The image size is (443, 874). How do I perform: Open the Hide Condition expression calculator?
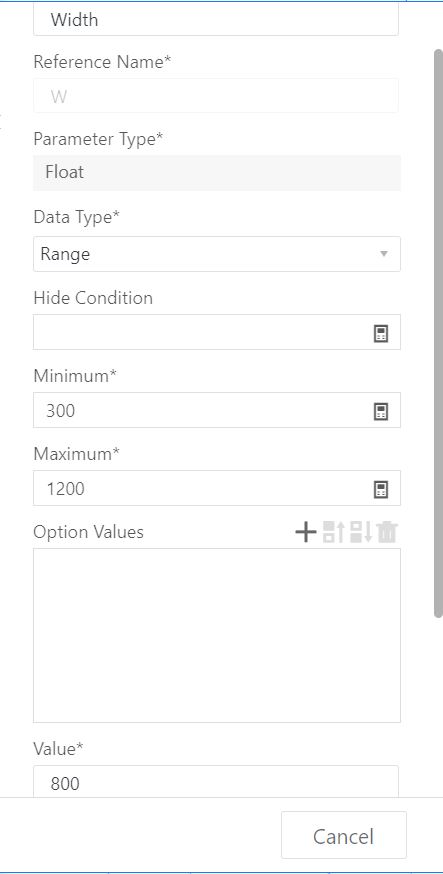[x=381, y=333]
